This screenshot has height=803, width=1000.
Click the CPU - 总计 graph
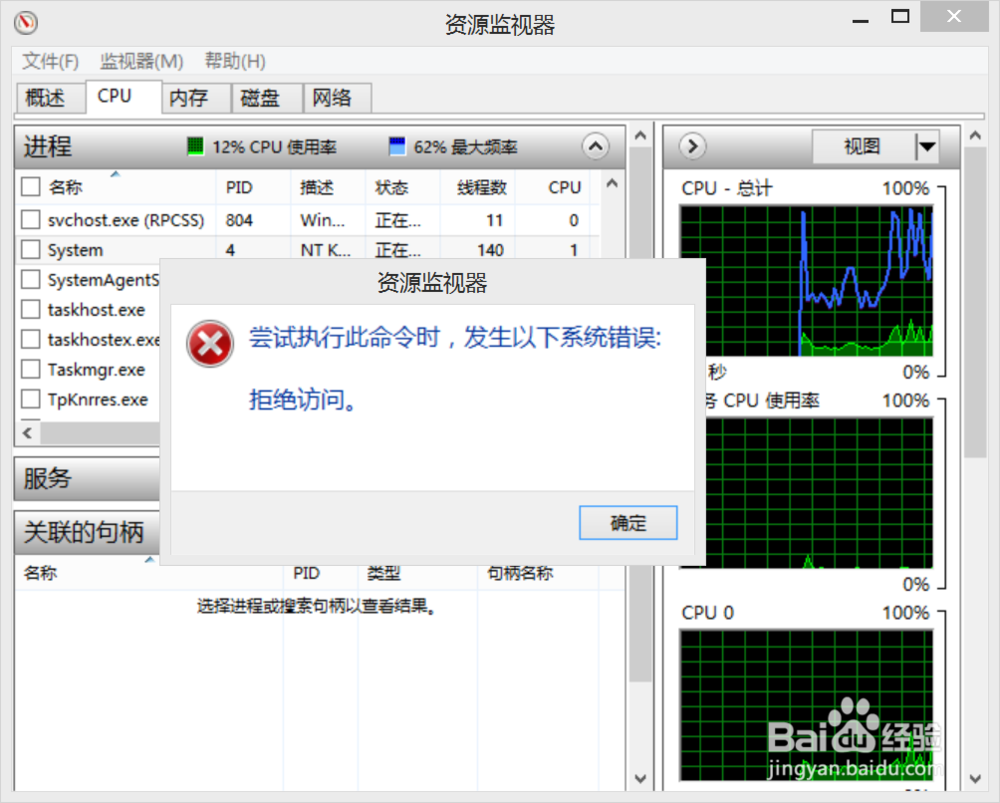[807, 281]
